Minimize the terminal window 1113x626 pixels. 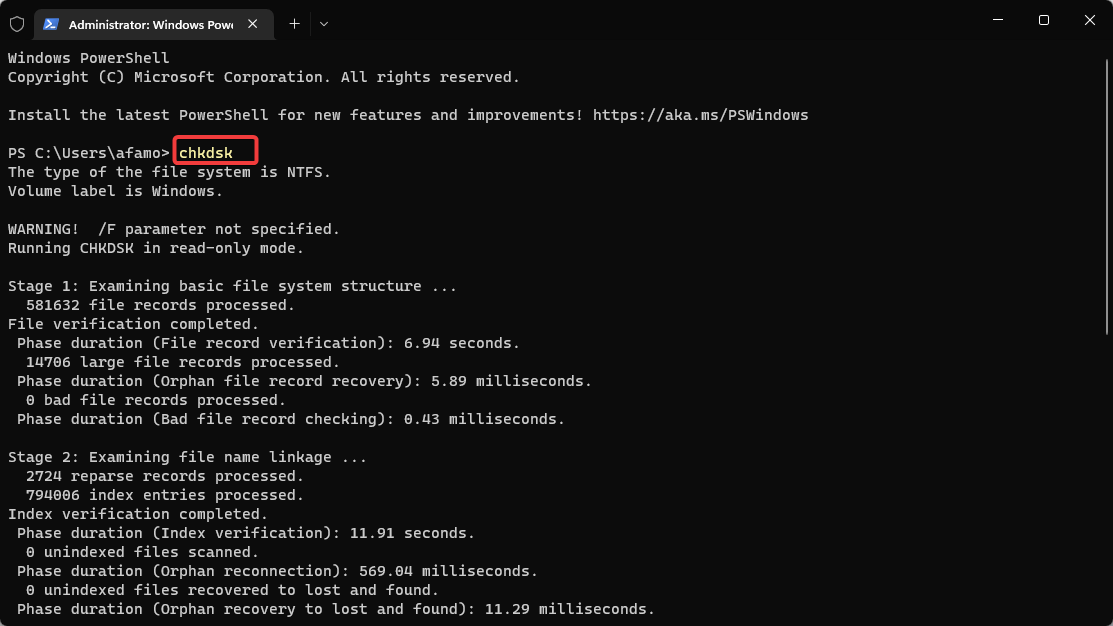click(x=998, y=20)
